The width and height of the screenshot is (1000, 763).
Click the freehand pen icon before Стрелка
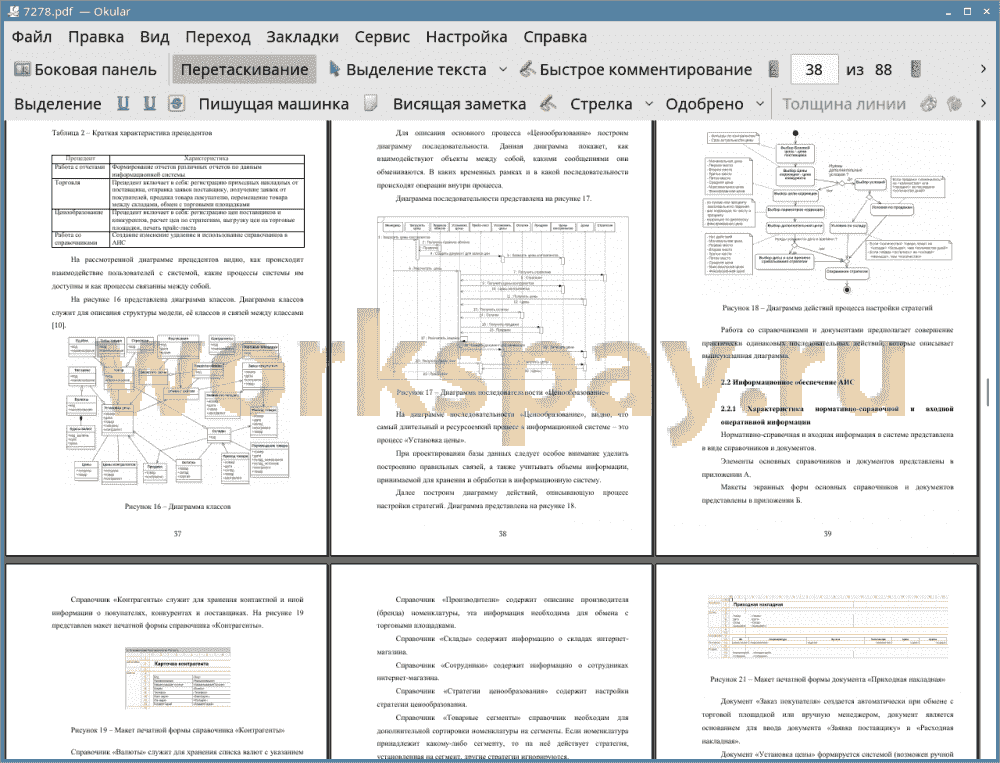pyautogui.click(x=548, y=103)
